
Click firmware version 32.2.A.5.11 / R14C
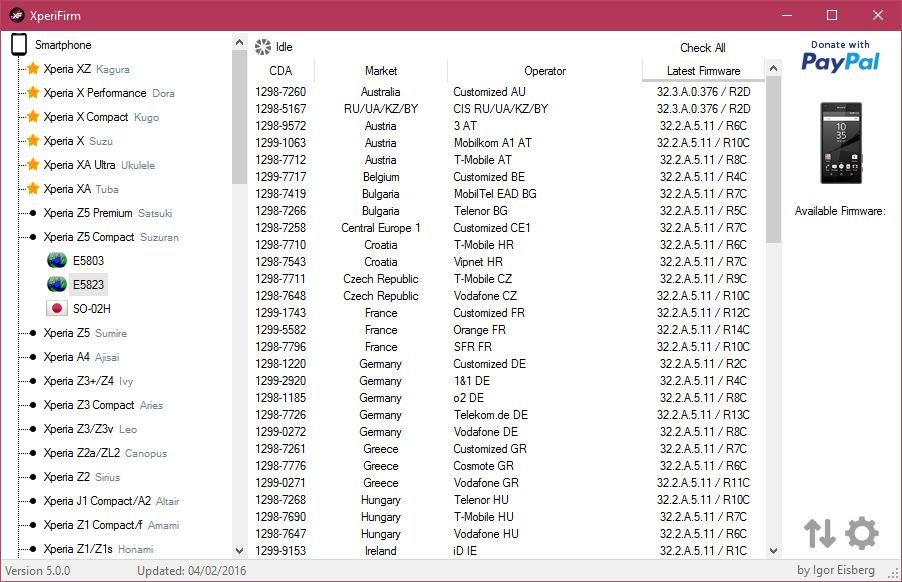pyautogui.click(x=703, y=330)
